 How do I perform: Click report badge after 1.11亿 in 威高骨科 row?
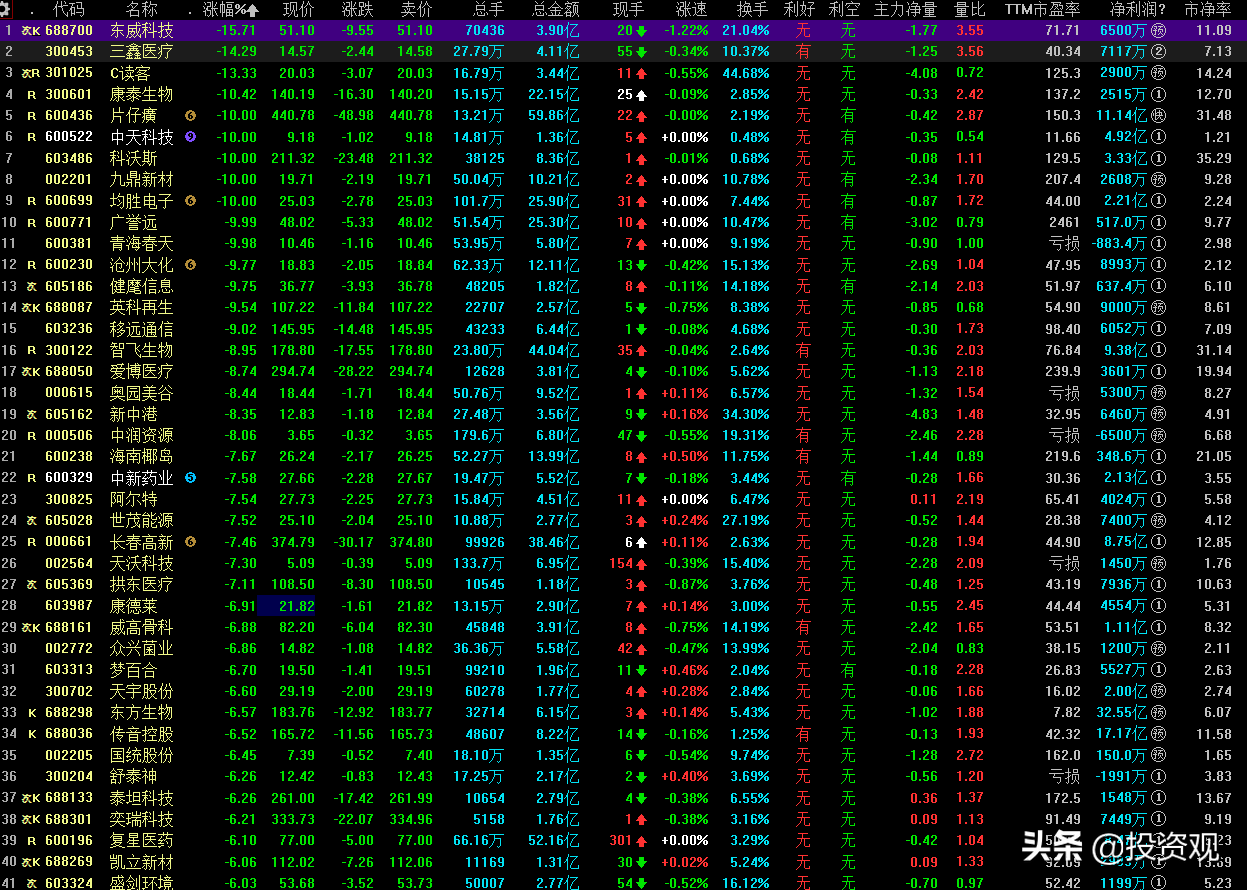pos(1158,627)
